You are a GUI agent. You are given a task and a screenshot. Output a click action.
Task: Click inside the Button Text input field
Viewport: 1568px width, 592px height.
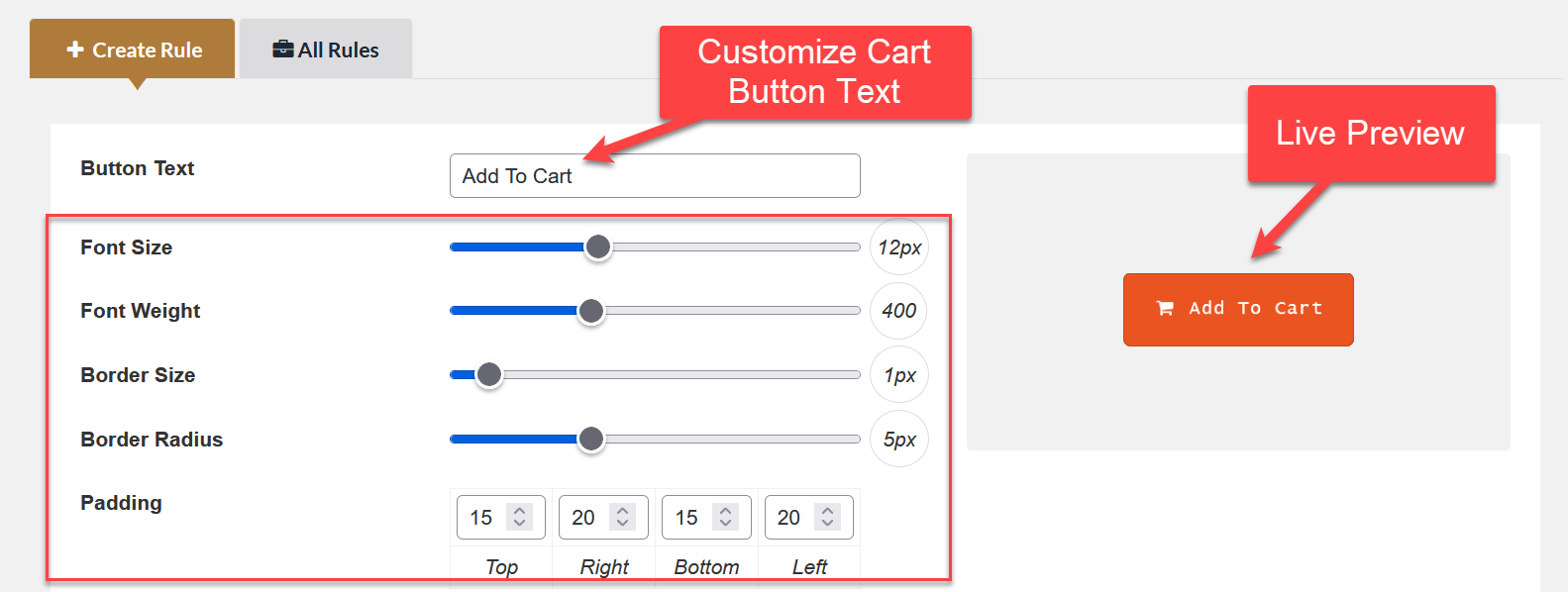pos(654,175)
